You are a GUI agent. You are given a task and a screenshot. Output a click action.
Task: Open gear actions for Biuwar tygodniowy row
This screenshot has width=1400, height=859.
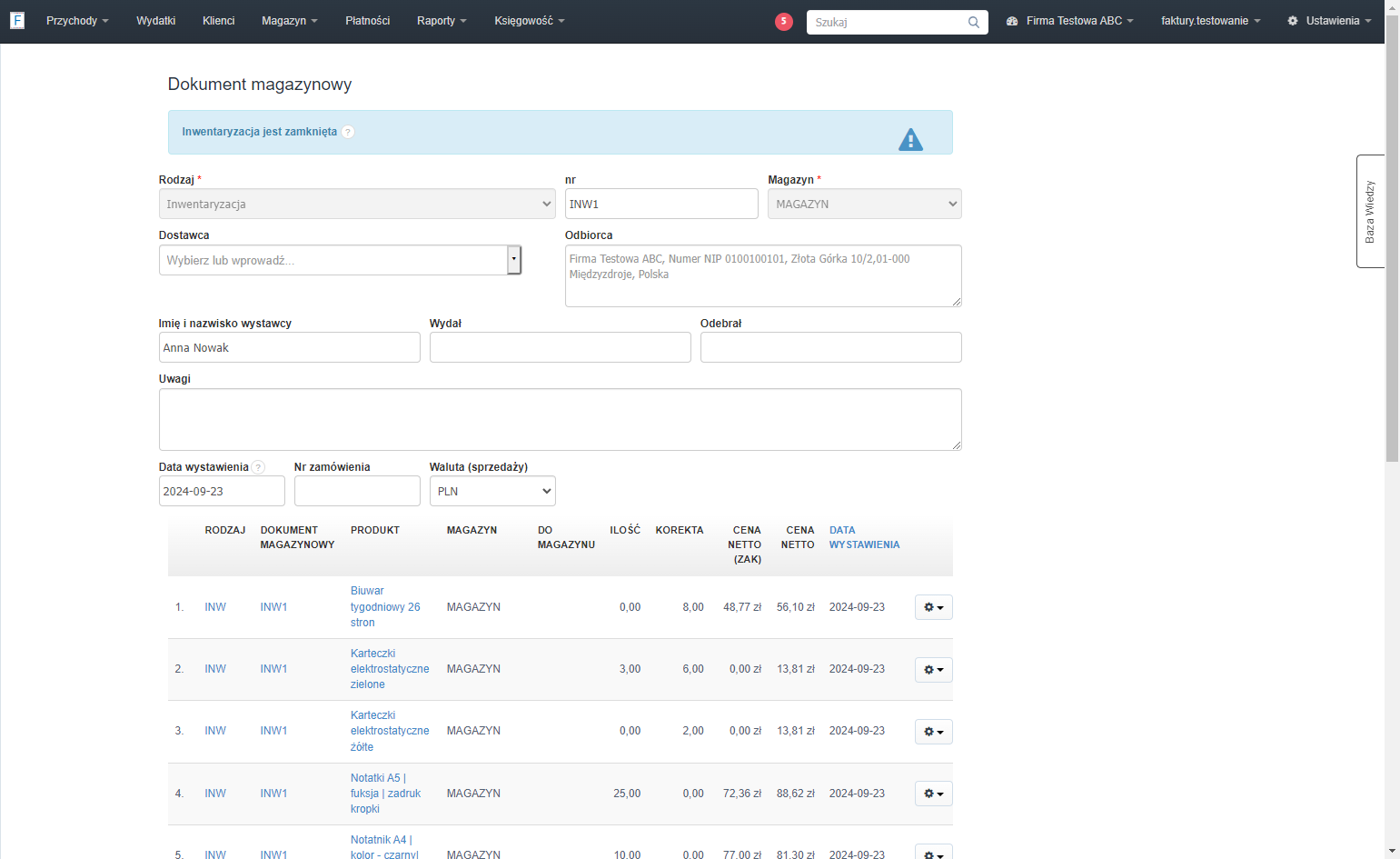pyautogui.click(x=933, y=607)
